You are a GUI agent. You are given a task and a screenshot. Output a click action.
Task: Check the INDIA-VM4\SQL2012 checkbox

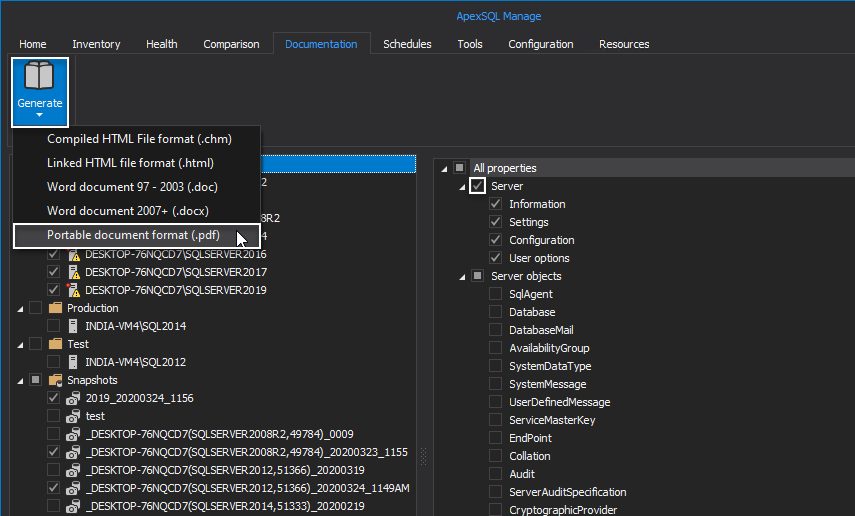[x=53, y=362]
